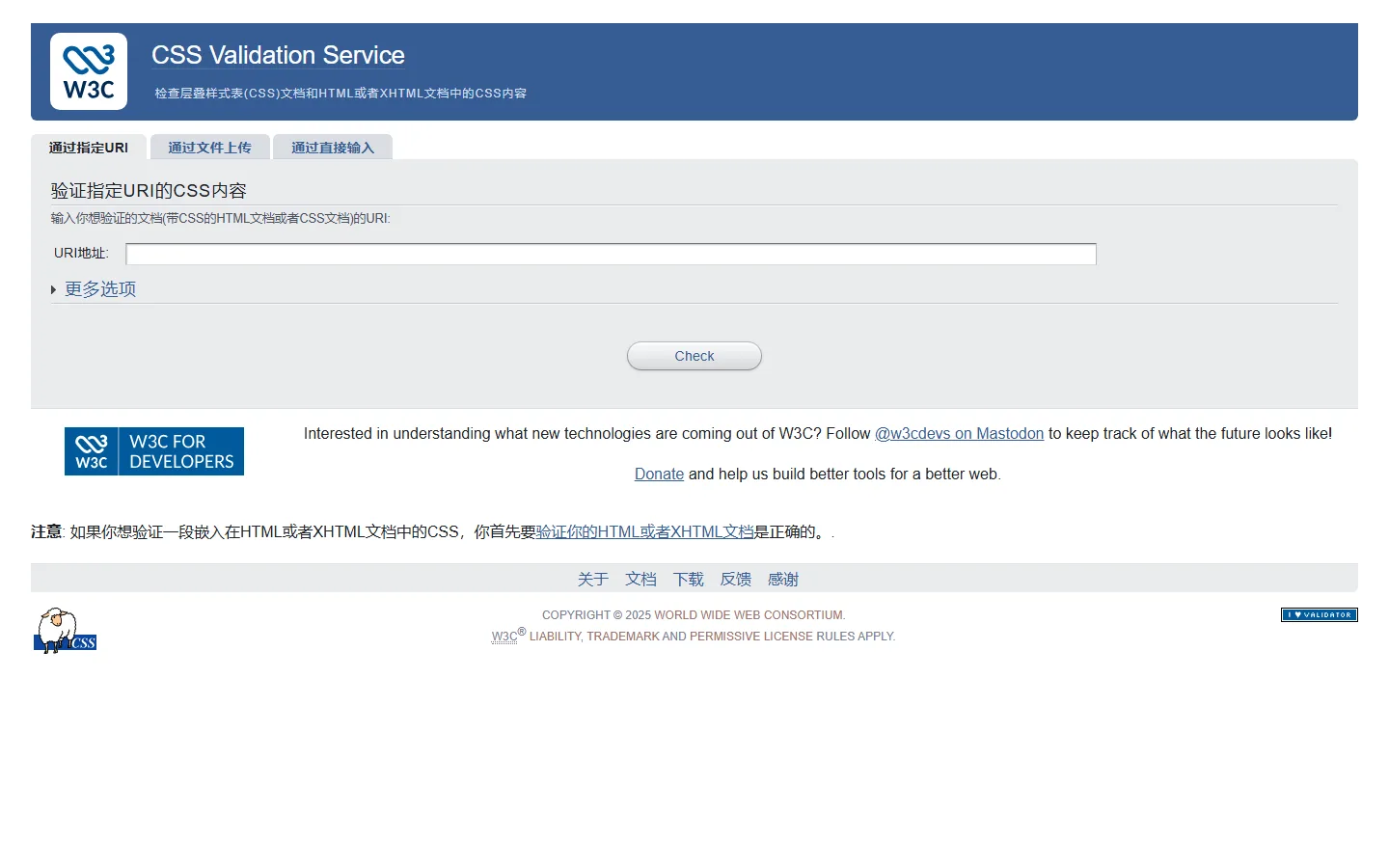Click the Check button
Screen dimensions: 1389x868
click(694, 356)
